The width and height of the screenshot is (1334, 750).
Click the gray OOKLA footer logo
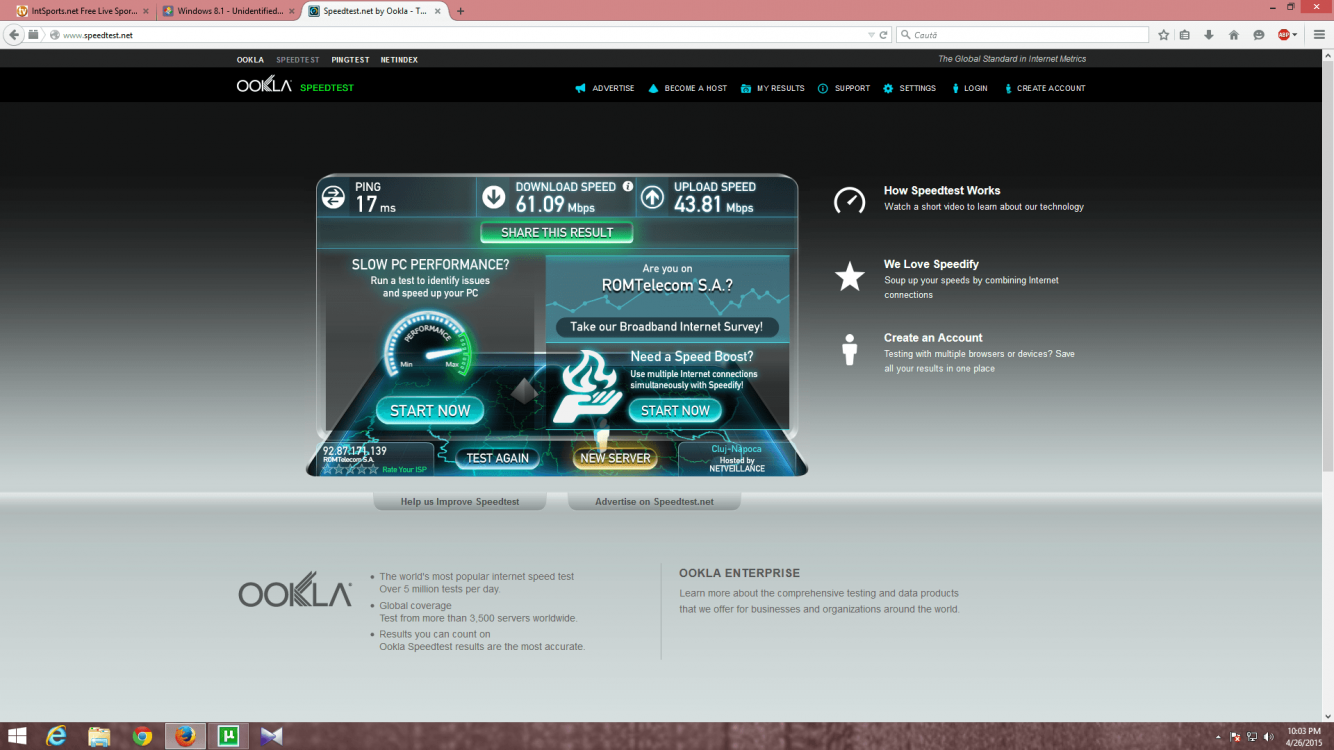point(295,590)
